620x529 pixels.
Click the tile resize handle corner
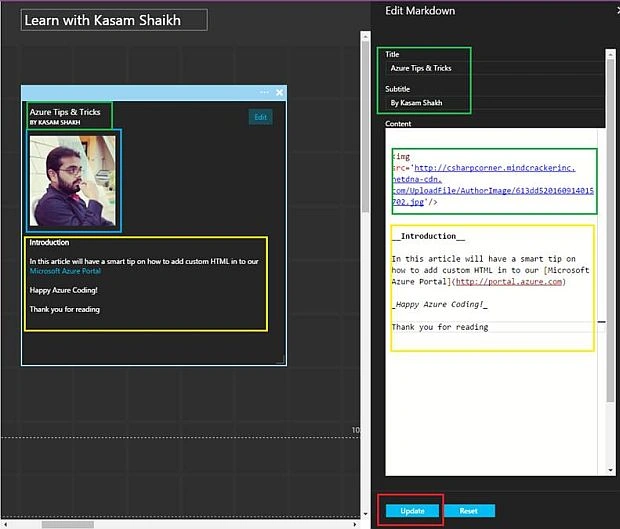(280, 359)
